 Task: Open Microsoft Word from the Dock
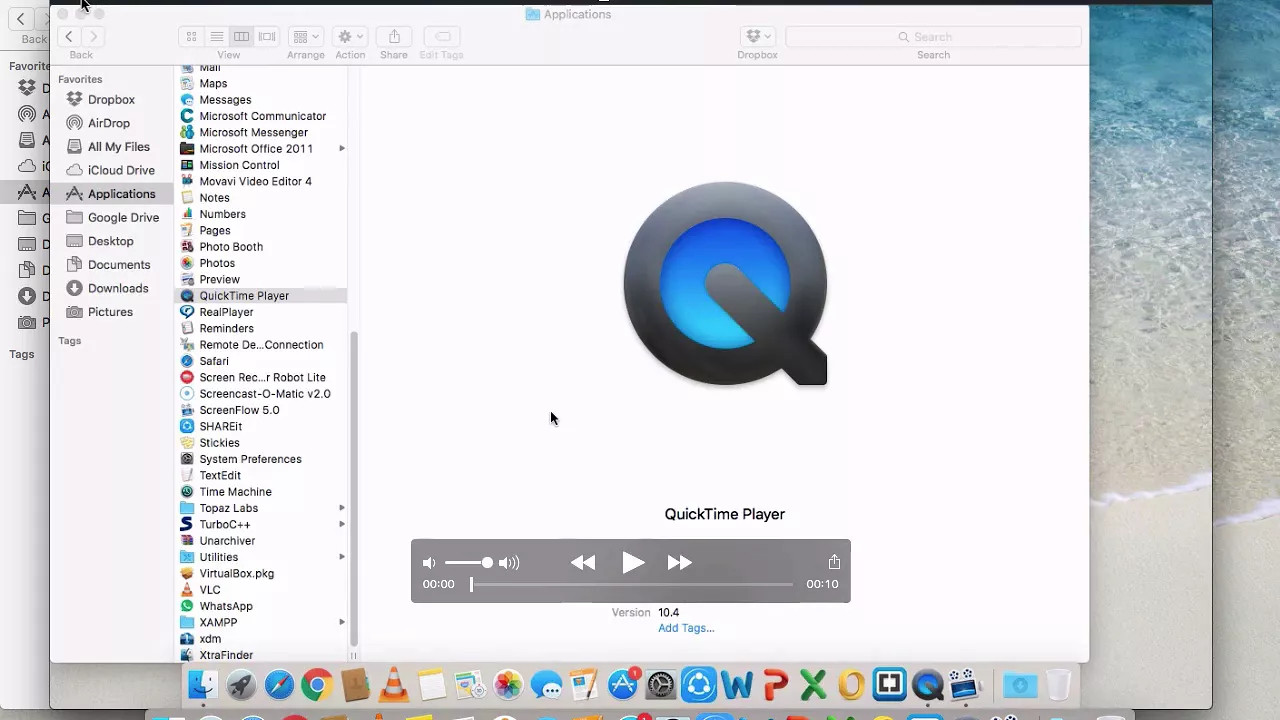[737, 685]
